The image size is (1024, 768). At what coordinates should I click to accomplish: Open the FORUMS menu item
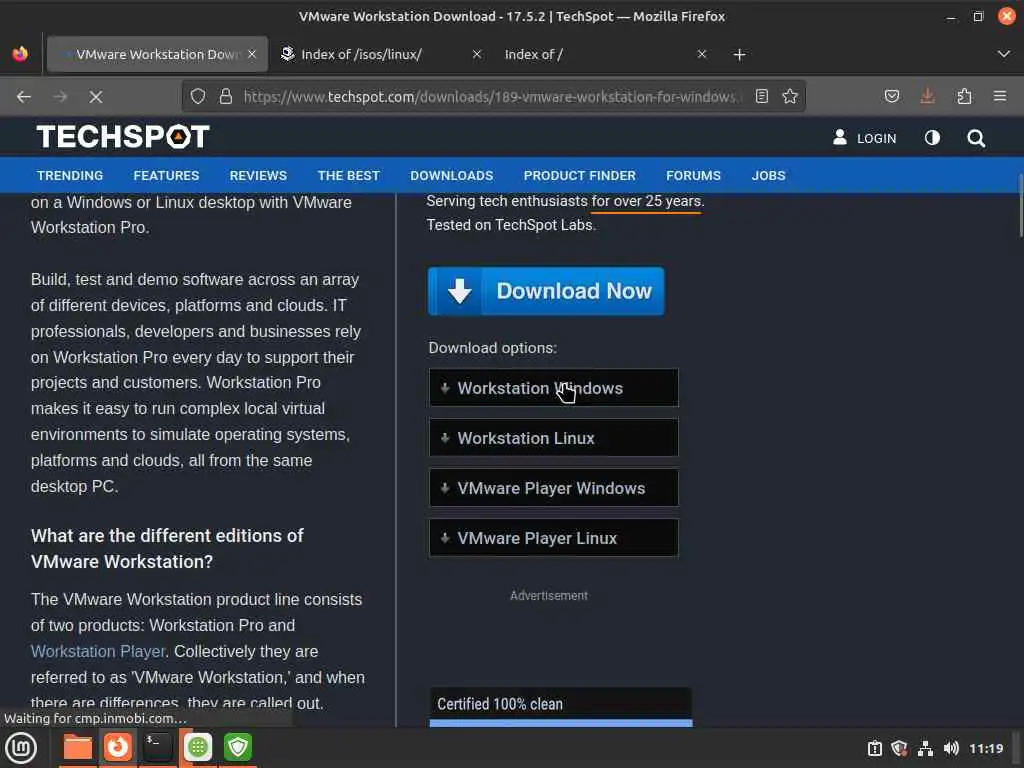pos(694,176)
